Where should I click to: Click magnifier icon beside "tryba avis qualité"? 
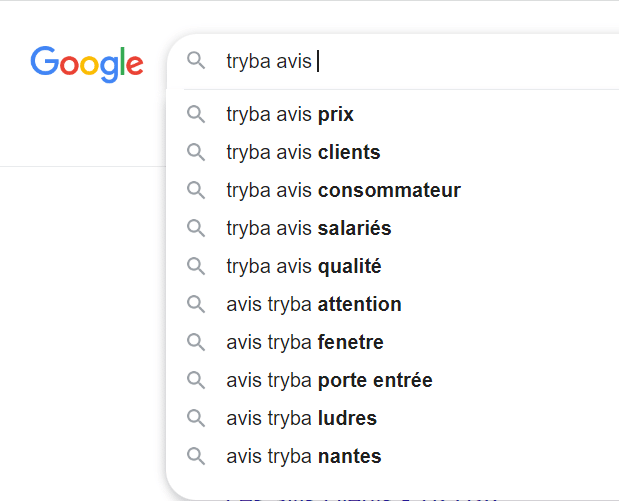click(196, 266)
